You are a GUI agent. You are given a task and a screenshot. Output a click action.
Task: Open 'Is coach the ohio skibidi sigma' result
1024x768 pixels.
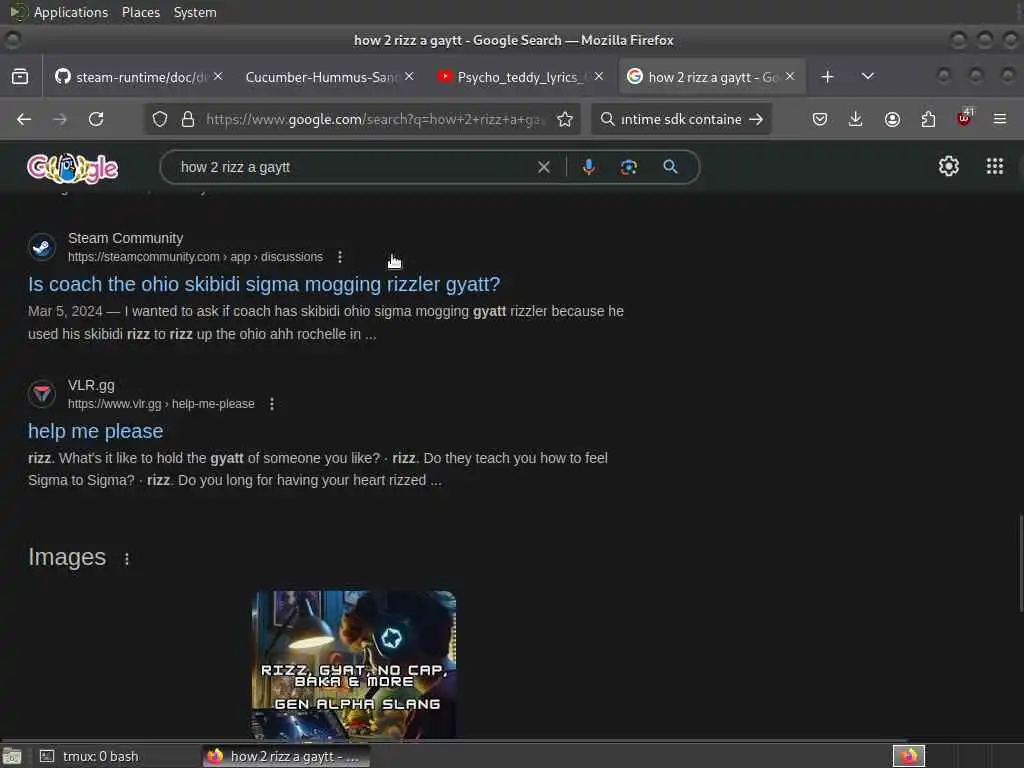(264, 285)
